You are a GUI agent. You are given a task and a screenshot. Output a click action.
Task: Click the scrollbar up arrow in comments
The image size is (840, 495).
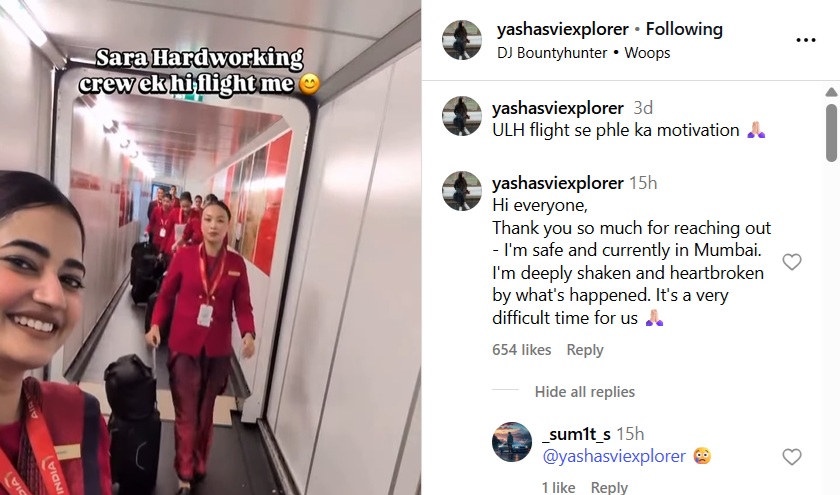click(831, 92)
